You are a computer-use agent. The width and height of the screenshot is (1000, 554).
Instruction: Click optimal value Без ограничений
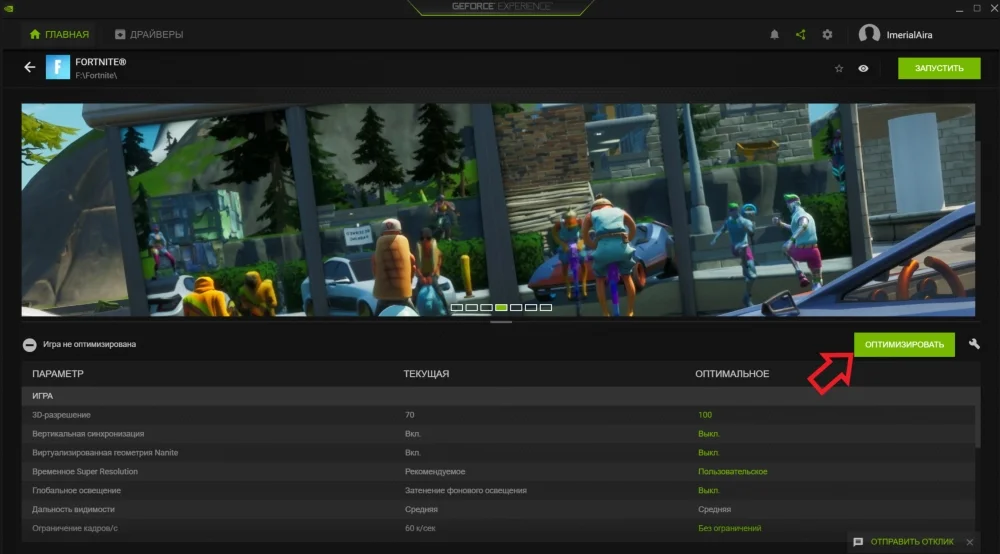click(730, 528)
